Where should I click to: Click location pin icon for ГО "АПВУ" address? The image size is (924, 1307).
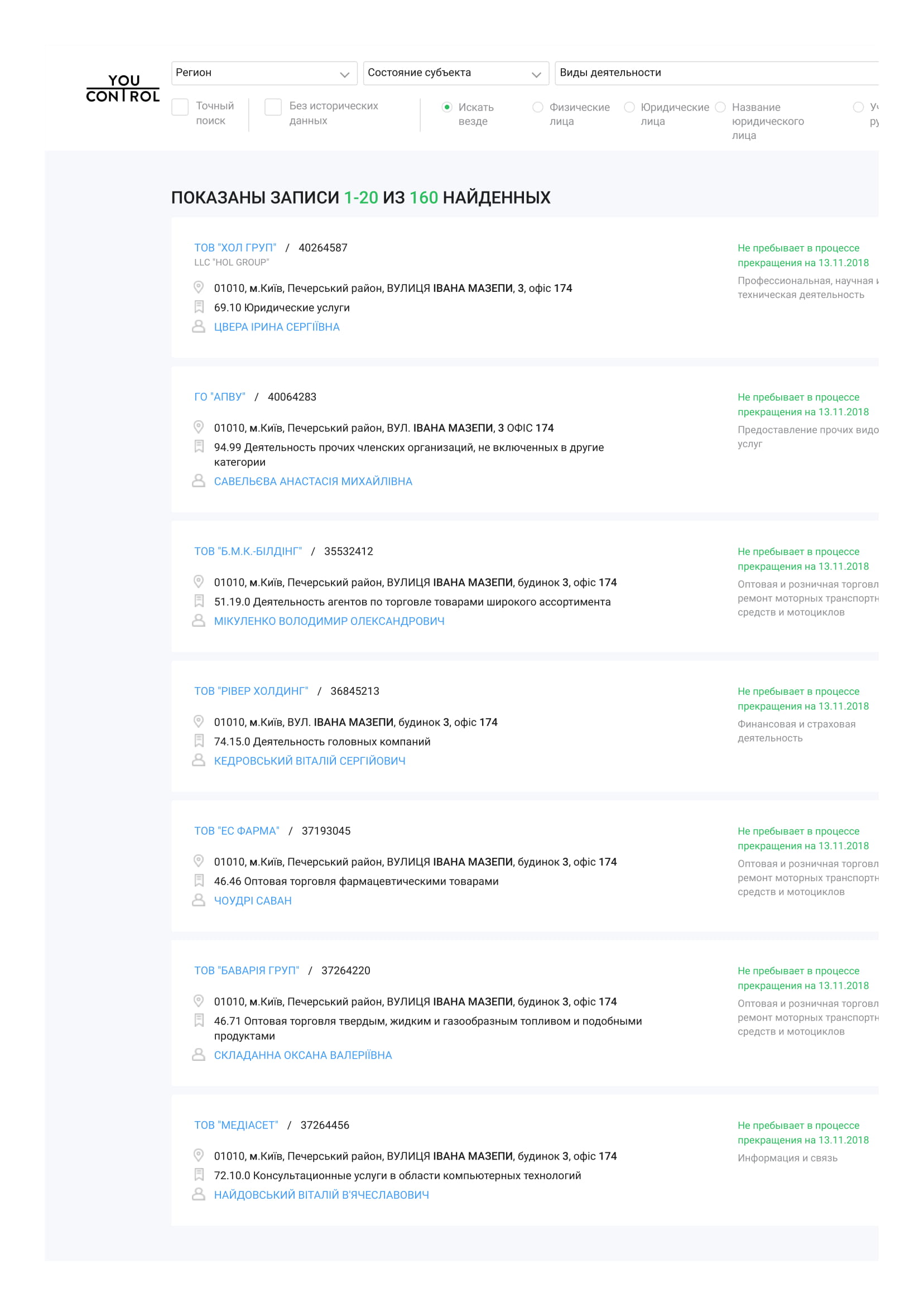[199, 427]
